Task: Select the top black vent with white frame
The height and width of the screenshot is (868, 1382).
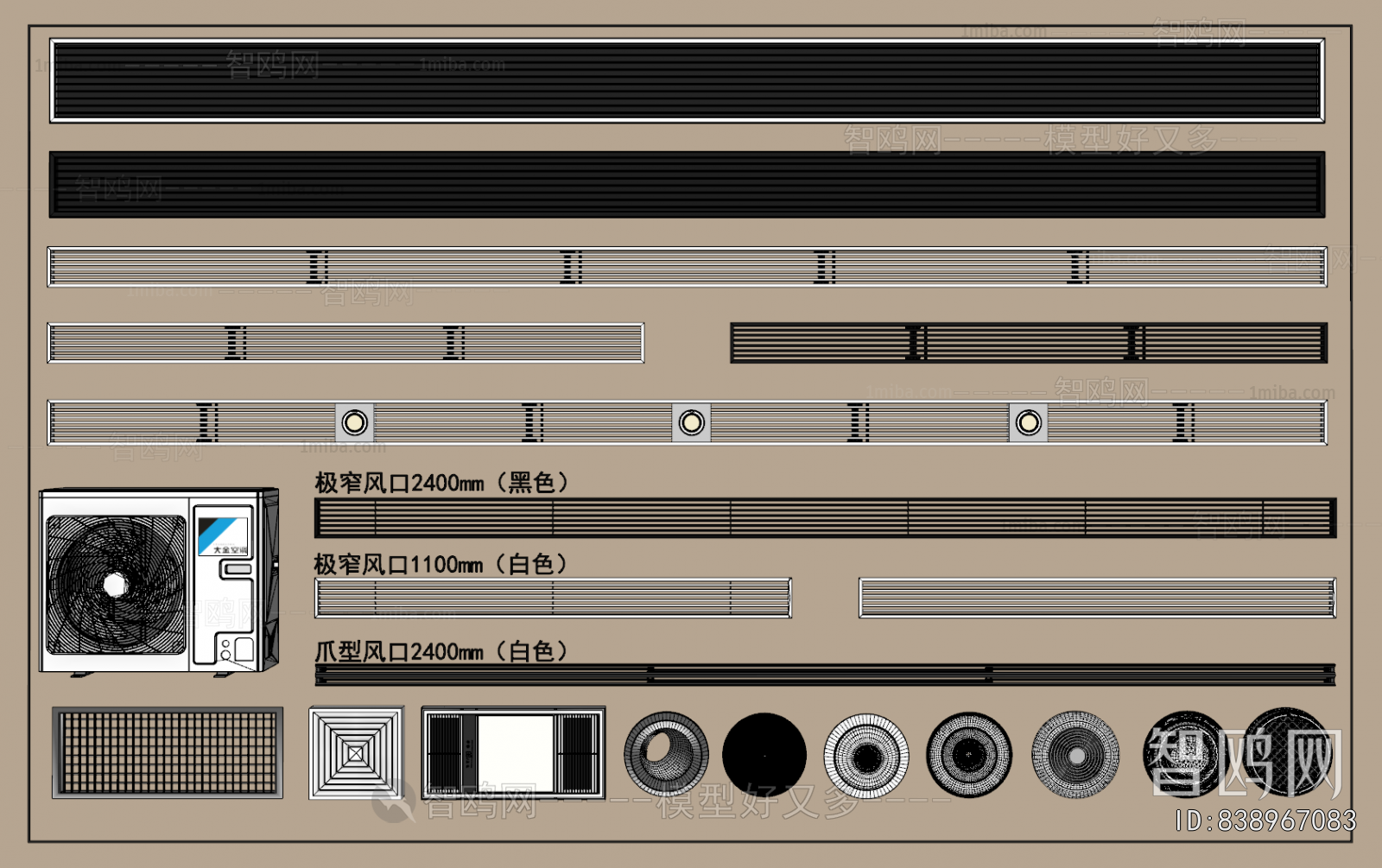Action: tap(687, 80)
